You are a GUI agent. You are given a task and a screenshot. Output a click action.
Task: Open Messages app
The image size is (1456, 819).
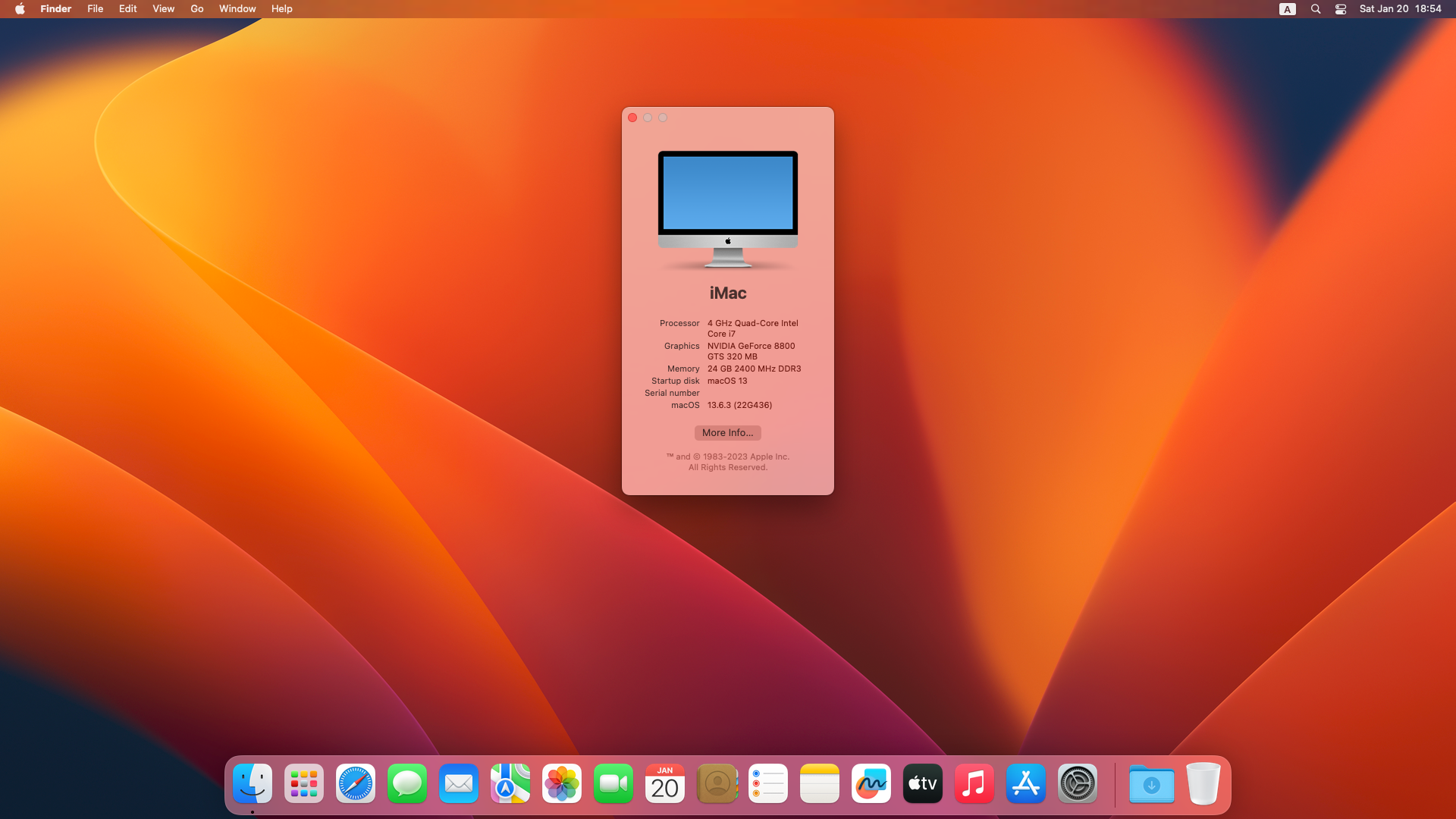(x=406, y=784)
